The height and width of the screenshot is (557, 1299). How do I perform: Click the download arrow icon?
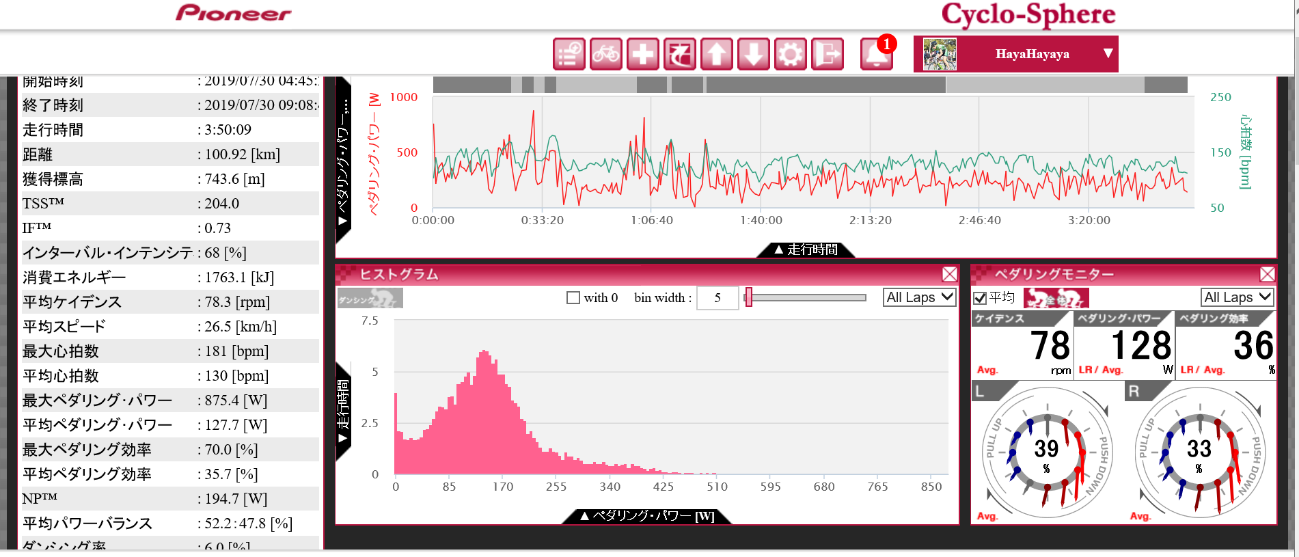[x=753, y=54]
